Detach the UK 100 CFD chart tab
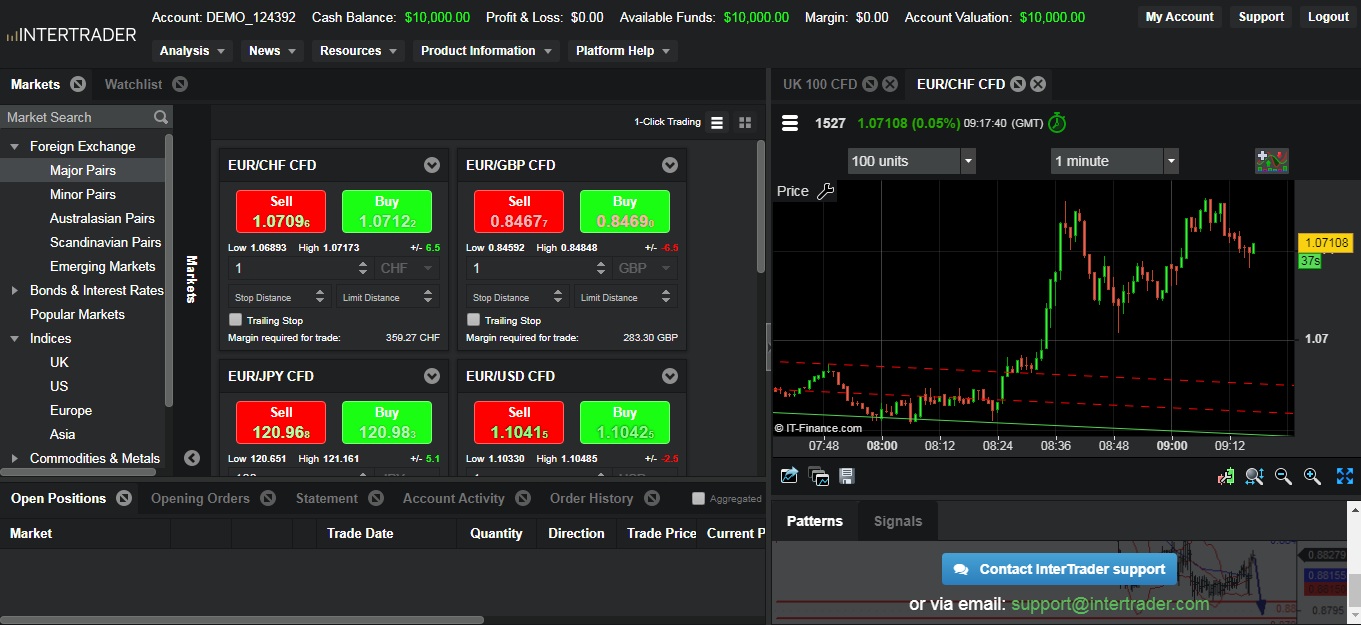Image resolution: width=1361 pixels, height=625 pixels. coord(870,84)
